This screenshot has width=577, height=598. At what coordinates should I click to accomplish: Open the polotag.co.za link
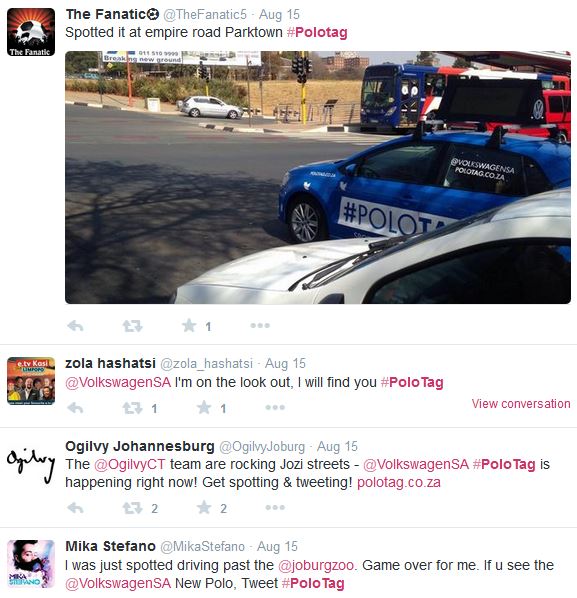click(x=399, y=482)
